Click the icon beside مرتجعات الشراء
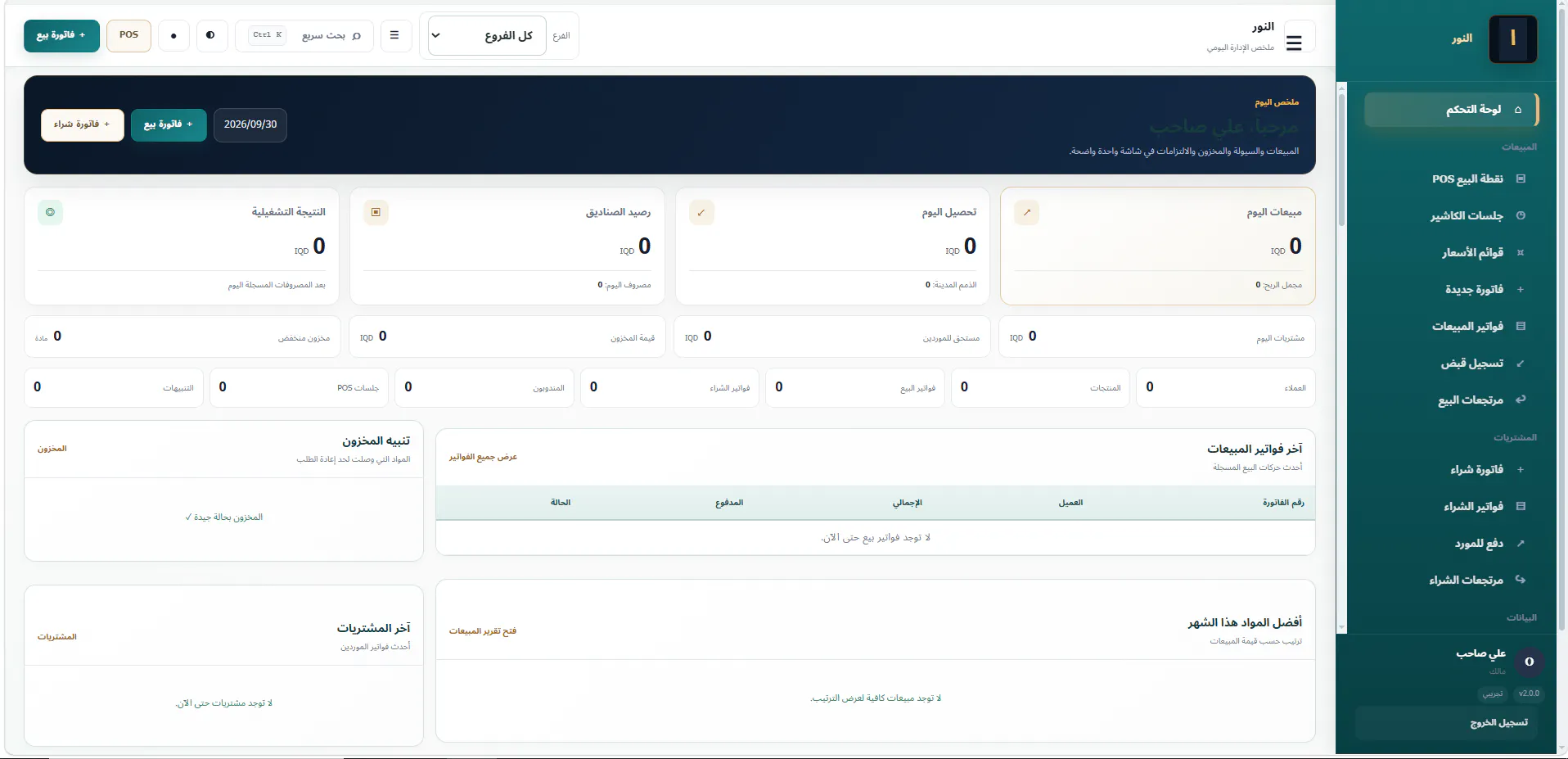The height and width of the screenshot is (759, 1568). (x=1521, y=580)
